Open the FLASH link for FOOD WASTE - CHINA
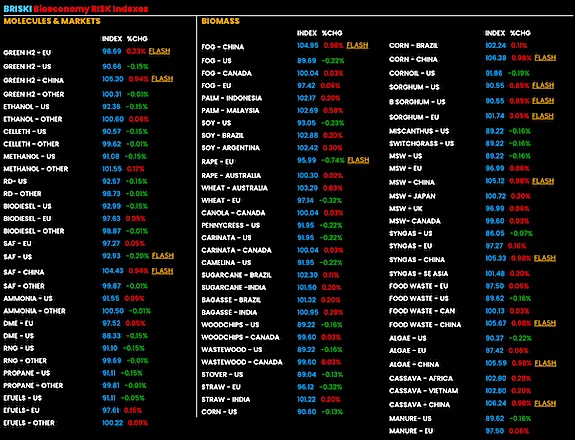Viewport: 575px width, 440px height. tap(545, 323)
